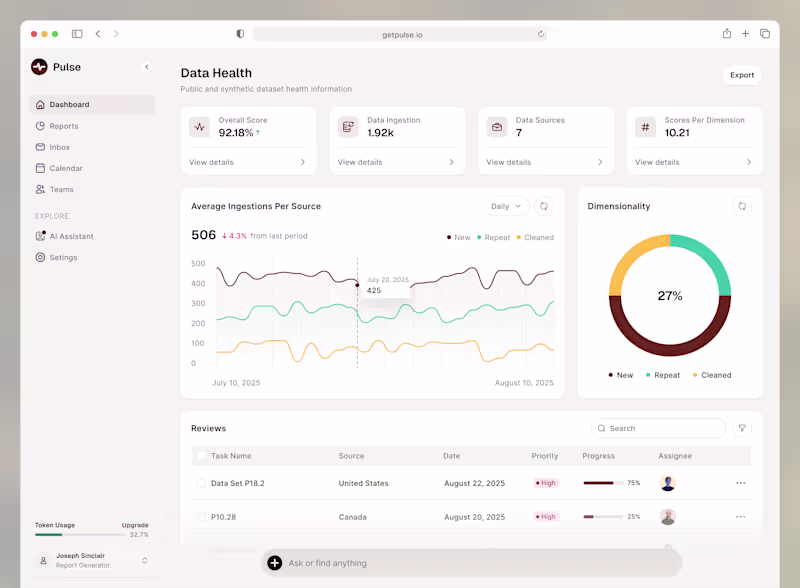The height and width of the screenshot is (588, 800).
Task: Reload the page with the refresh icon
Action: [541, 34]
